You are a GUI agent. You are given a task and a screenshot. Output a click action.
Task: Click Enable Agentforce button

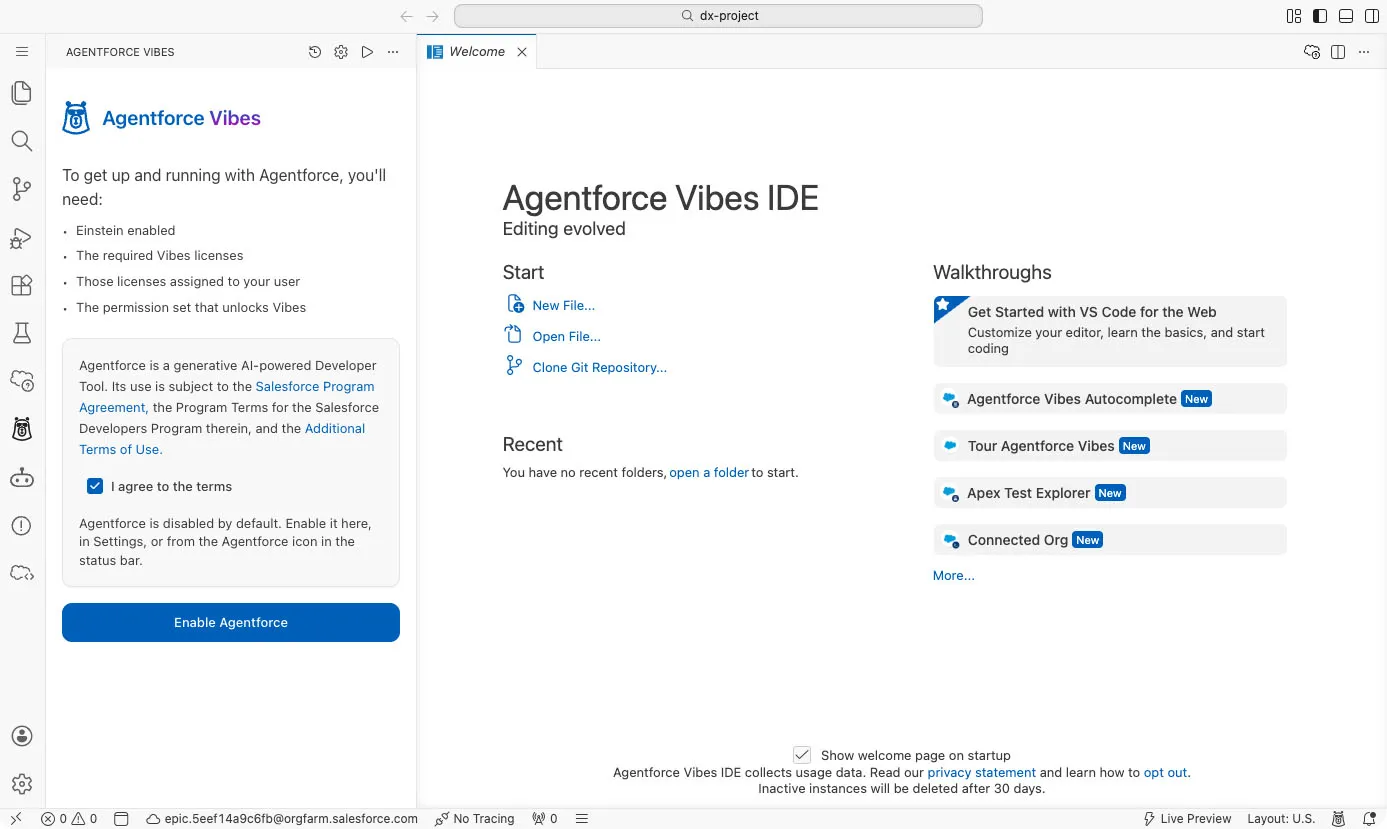pos(231,622)
